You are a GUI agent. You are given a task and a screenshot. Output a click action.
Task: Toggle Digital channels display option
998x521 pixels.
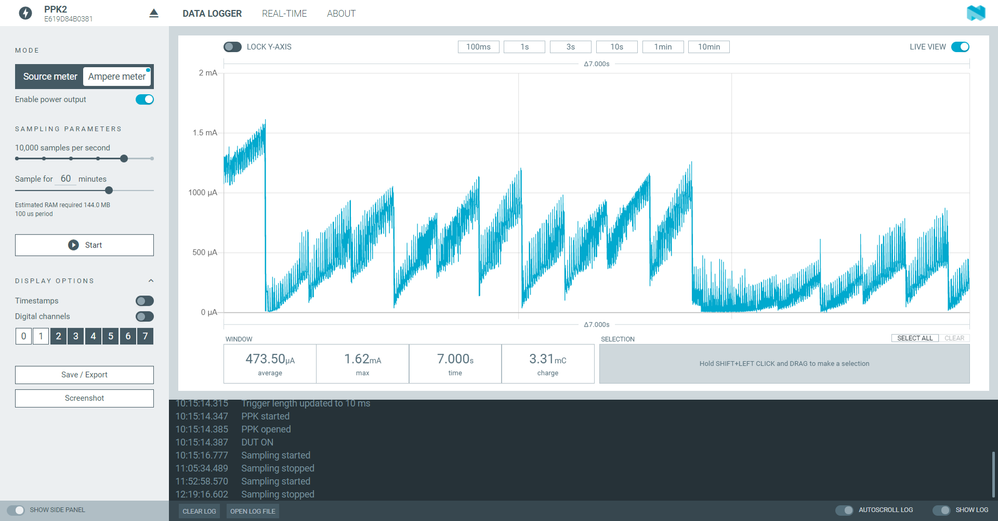[144, 316]
